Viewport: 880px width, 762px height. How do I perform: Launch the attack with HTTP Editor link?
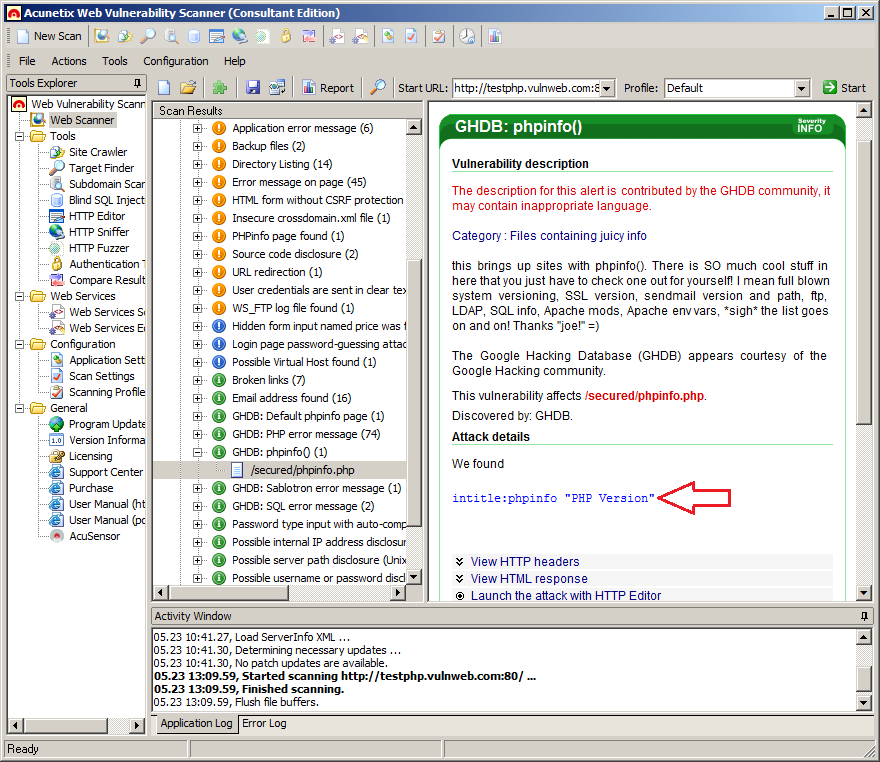[x=566, y=596]
